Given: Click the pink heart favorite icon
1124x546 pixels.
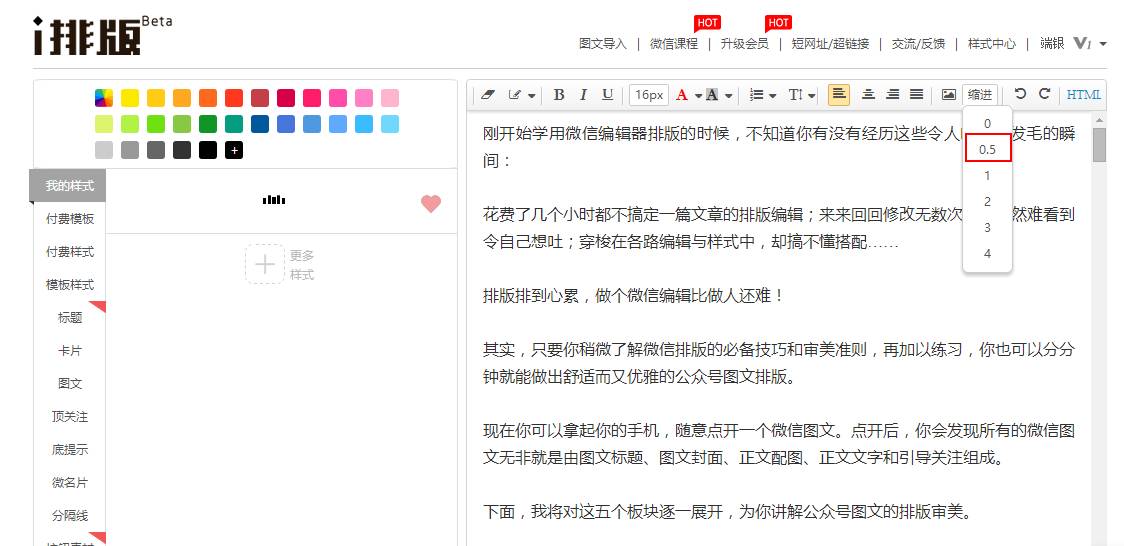Looking at the screenshot, I should pos(431,203).
